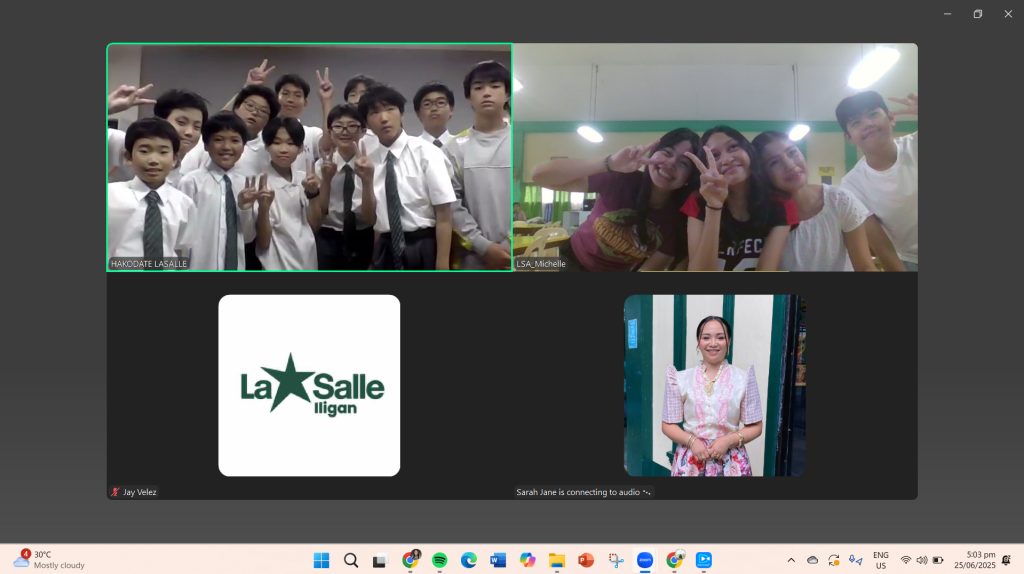
Task: Open Microsoft Edge from the taskbar
Action: click(469, 560)
